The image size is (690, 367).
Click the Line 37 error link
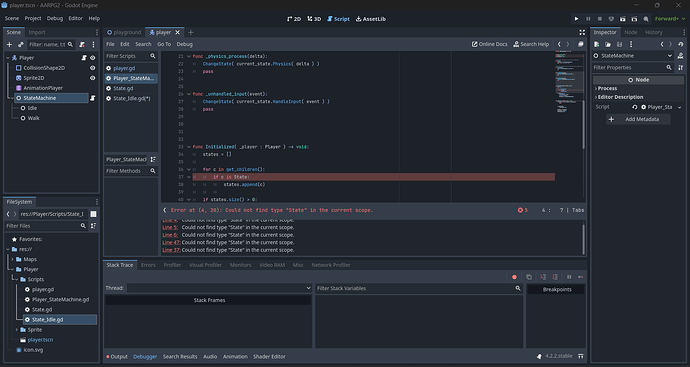click(x=171, y=250)
